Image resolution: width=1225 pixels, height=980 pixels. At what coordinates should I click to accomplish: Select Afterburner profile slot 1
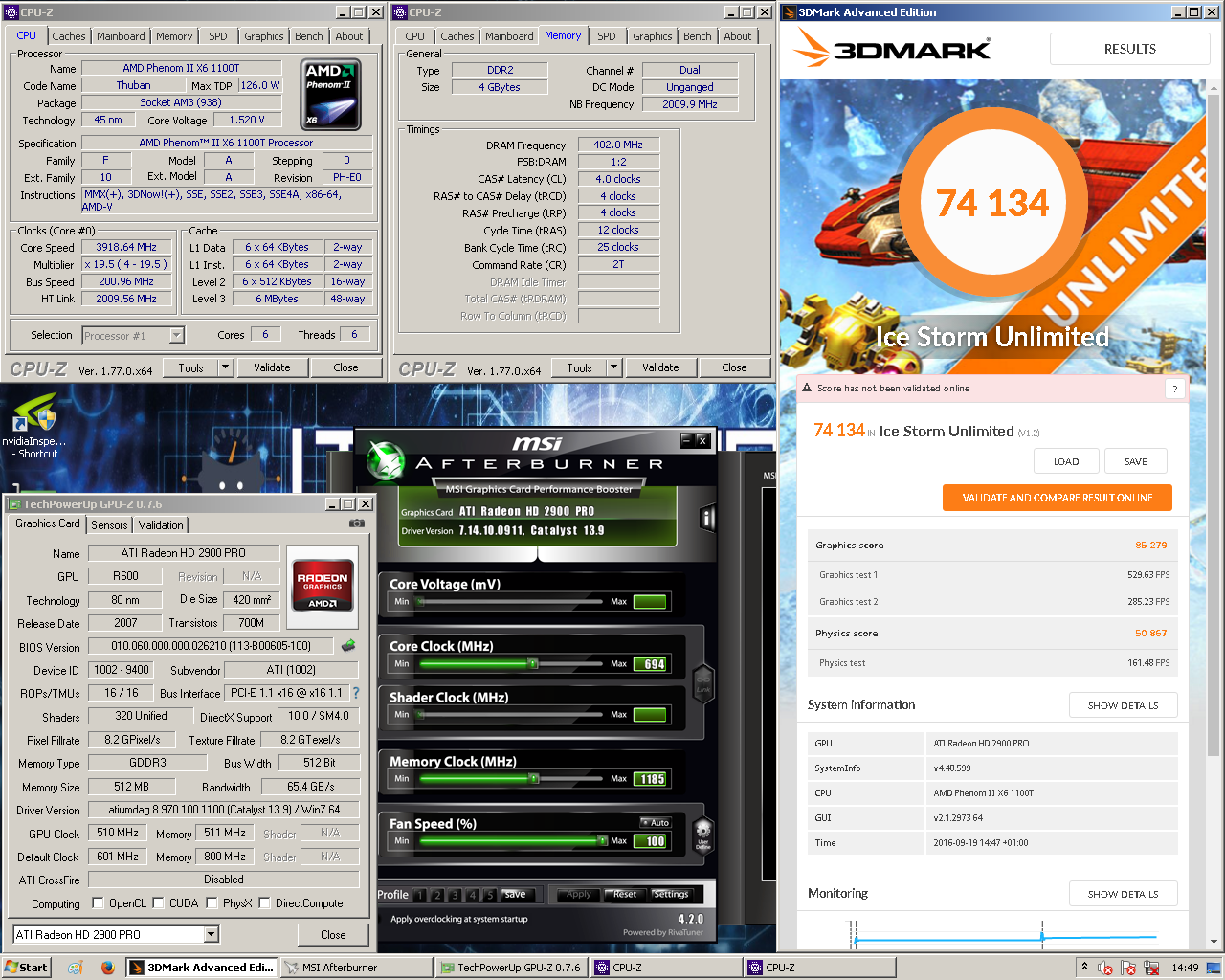point(419,895)
